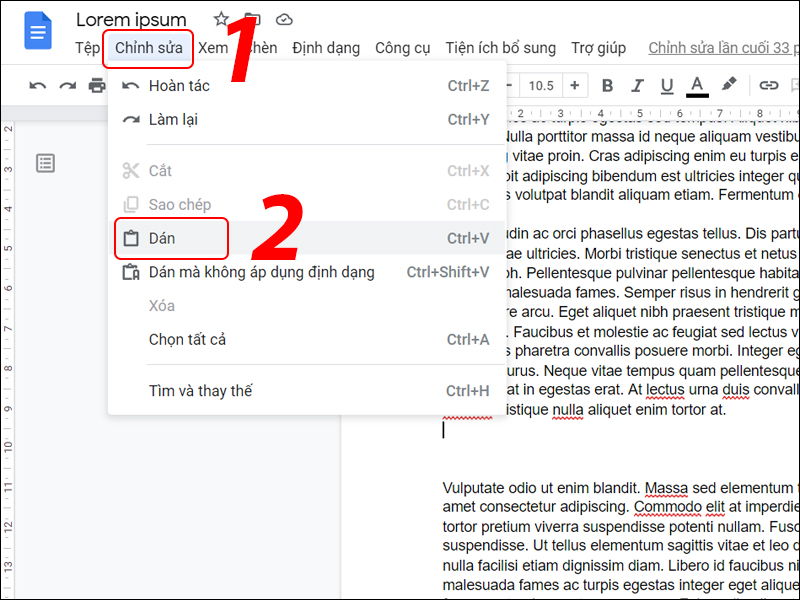Click the Redo icon in the toolbar
This screenshot has width=800, height=600.
67,85
